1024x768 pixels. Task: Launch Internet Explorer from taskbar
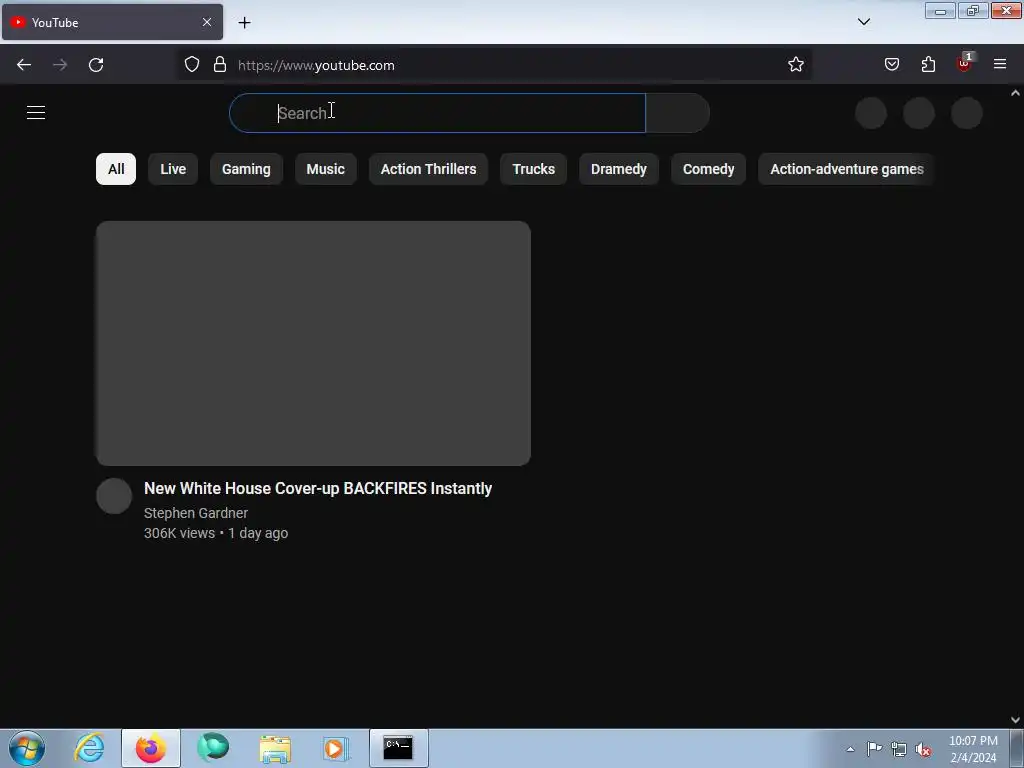click(89, 748)
